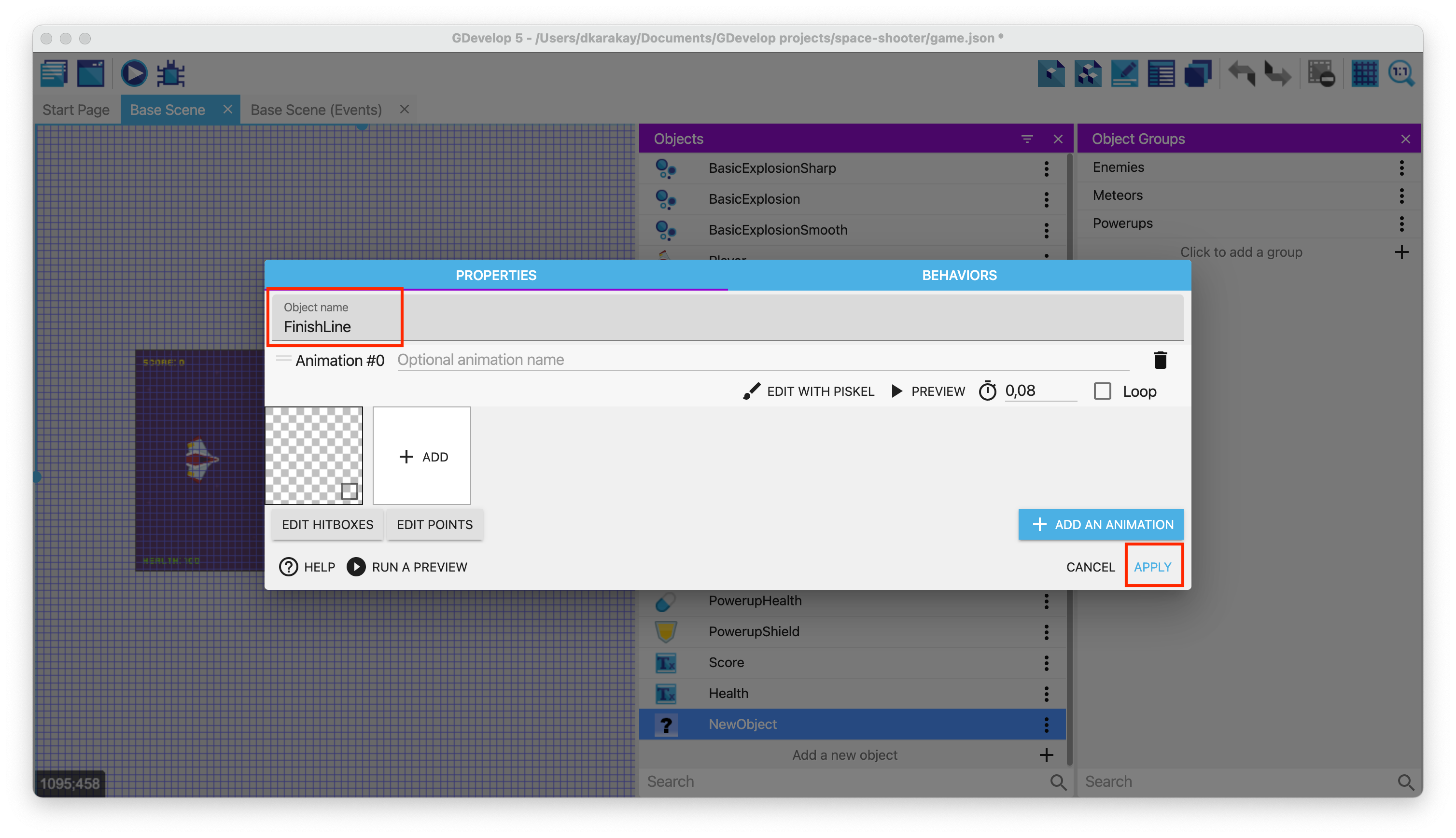Screen dimensions: 1456x838
Task: Enable the Loop checkbox
Action: [x=1102, y=391]
